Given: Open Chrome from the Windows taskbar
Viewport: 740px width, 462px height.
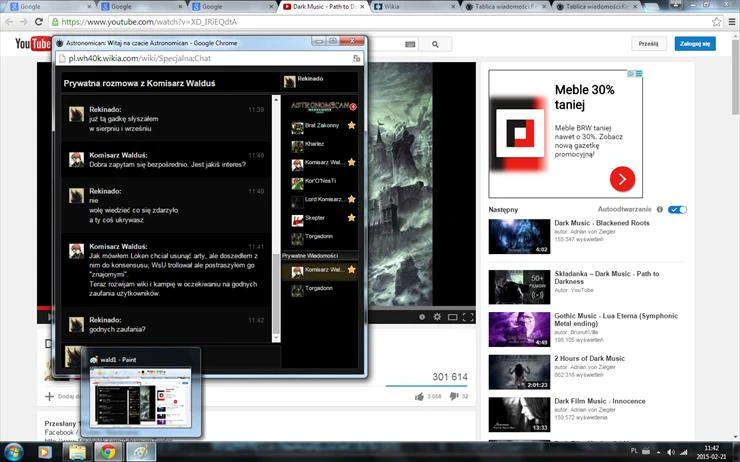Looking at the screenshot, I should [108, 452].
